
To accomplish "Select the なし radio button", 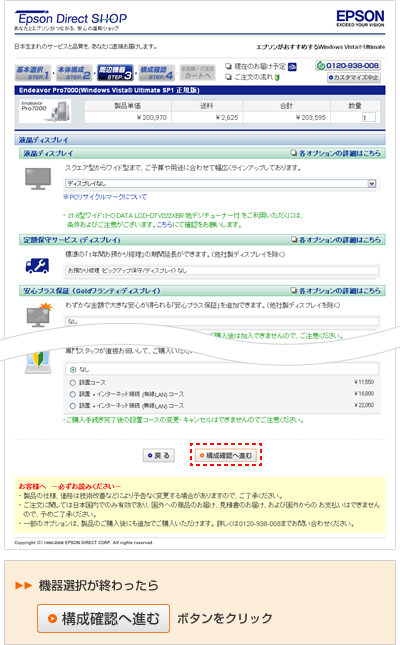I will coord(73,369).
